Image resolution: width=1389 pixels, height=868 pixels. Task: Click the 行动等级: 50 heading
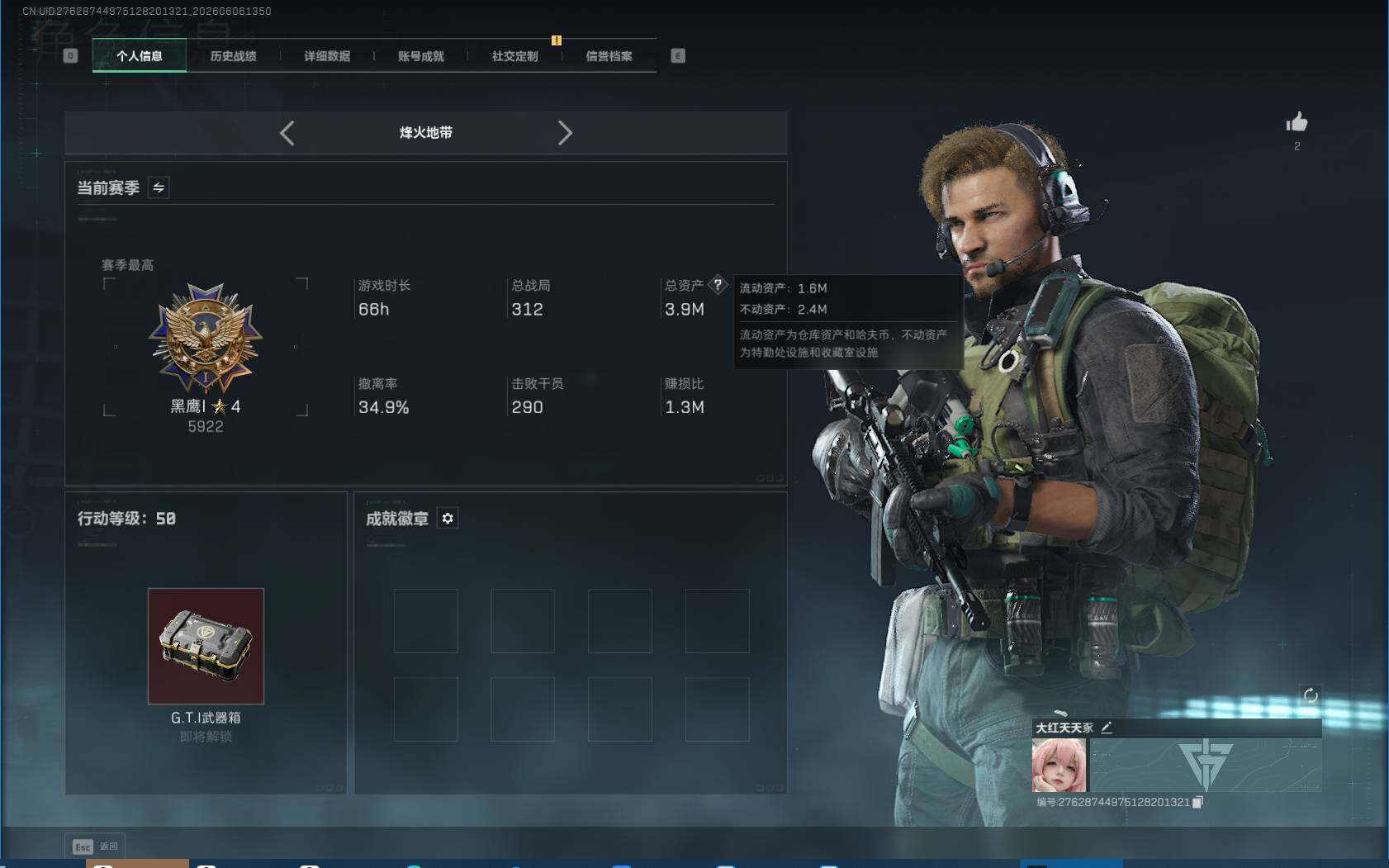126,519
